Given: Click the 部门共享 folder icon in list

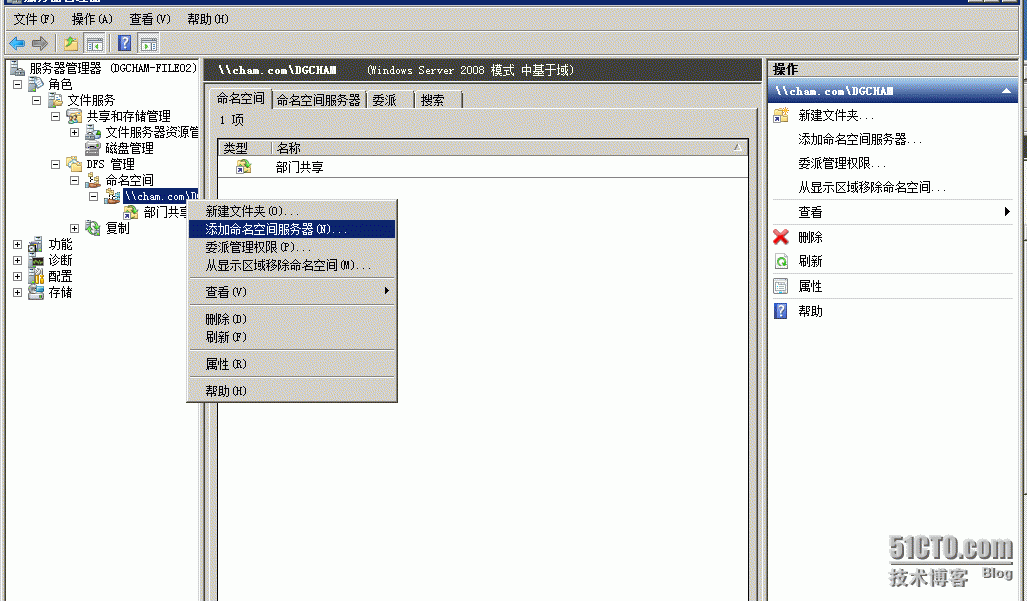Looking at the screenshot, I should tap(244, 167).
